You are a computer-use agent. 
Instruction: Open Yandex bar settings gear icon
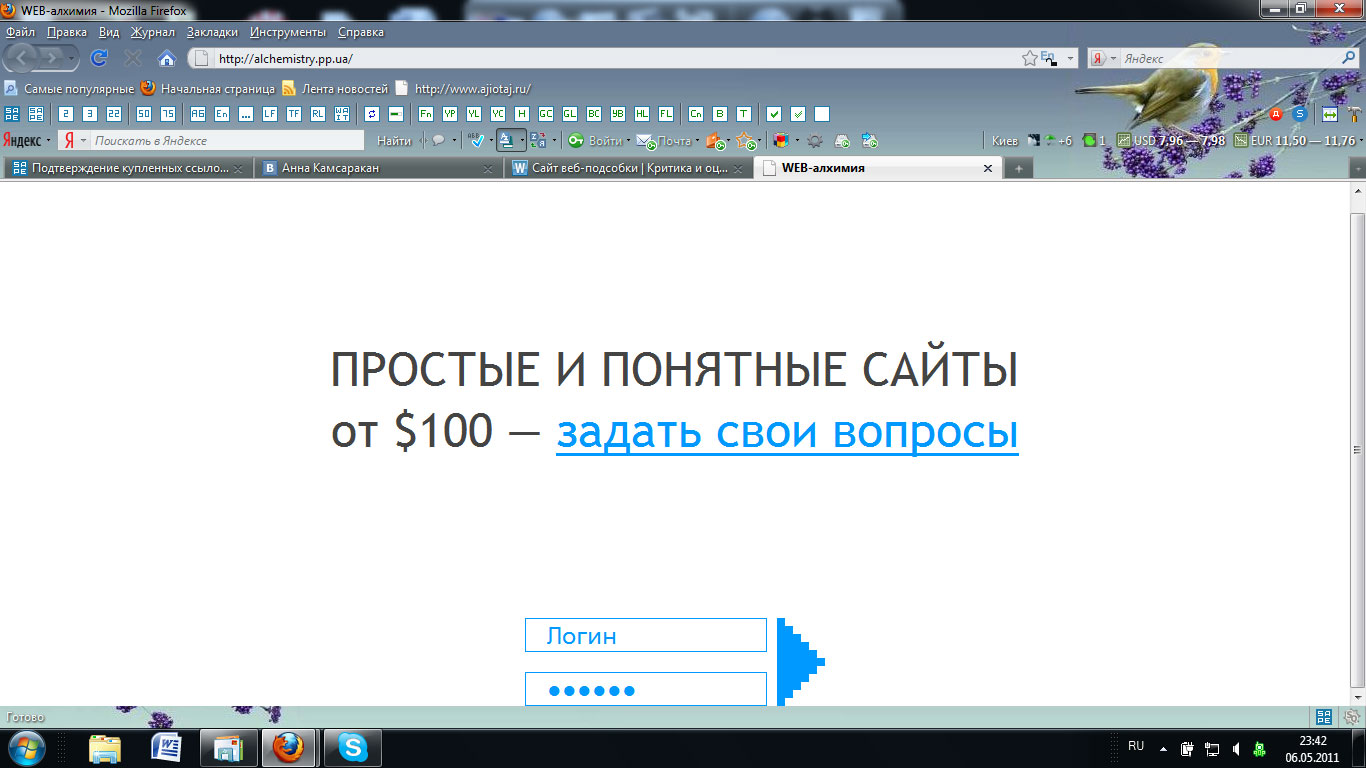tap(816, 141)
